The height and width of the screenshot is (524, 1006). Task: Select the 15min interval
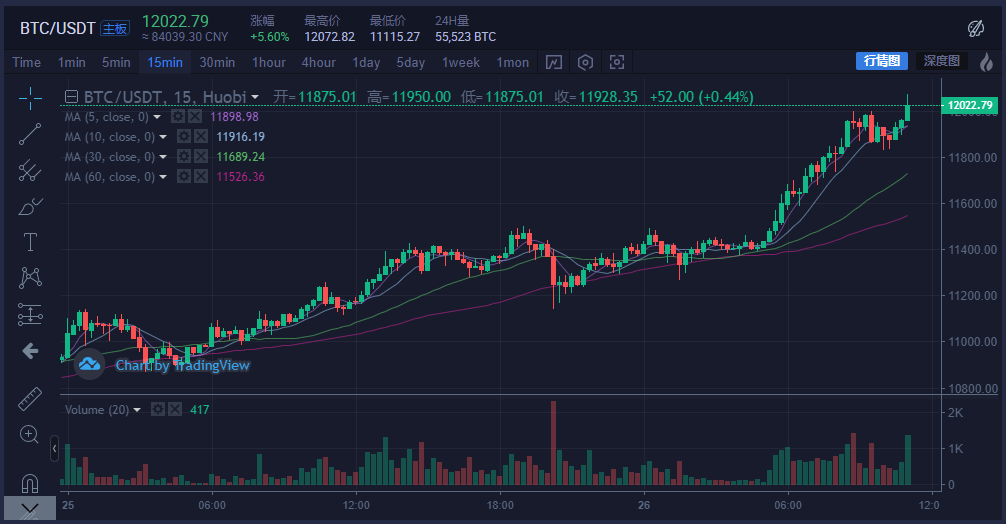tap(165, 62)
